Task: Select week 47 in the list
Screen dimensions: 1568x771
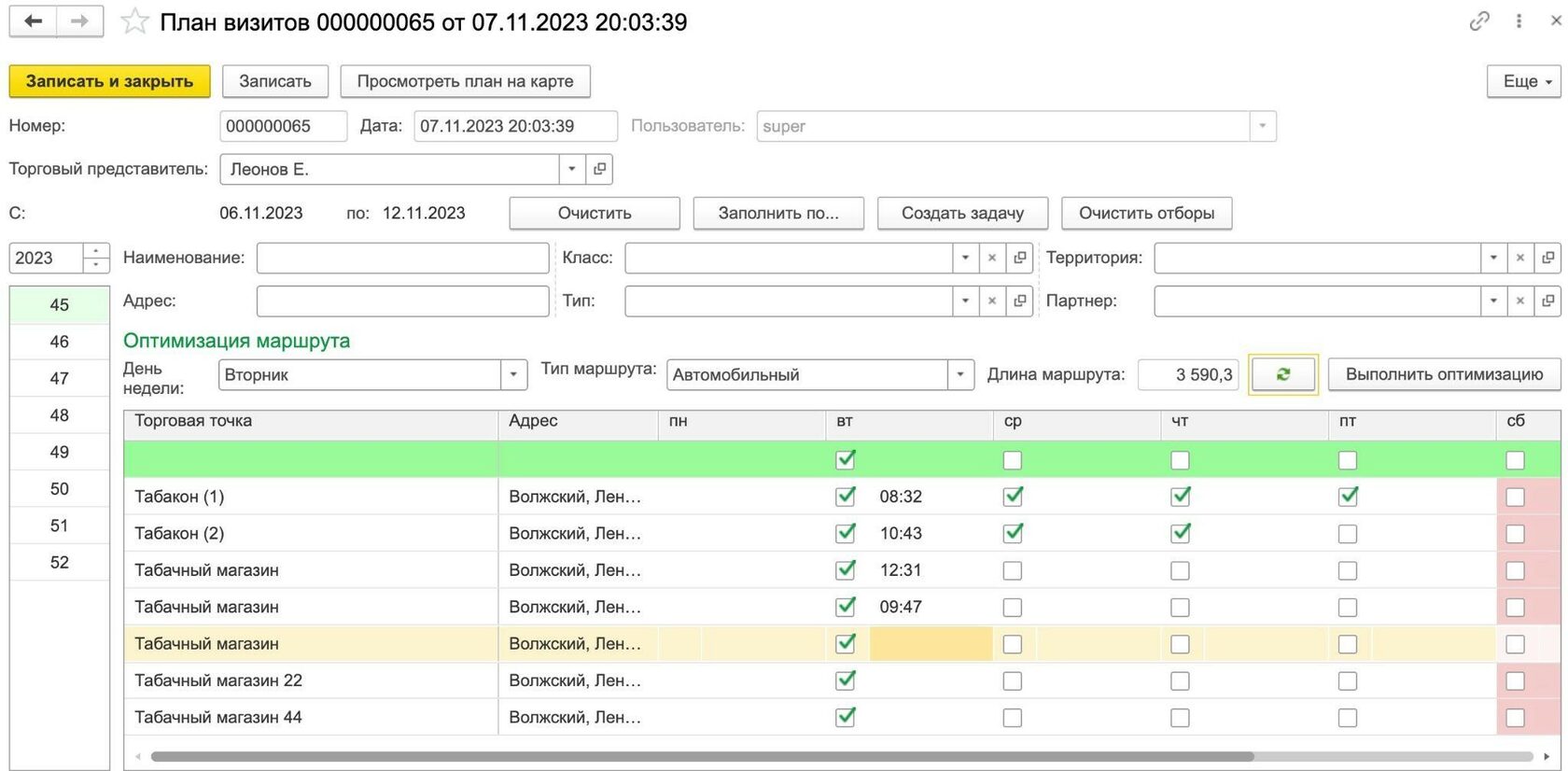Action: 60,378
